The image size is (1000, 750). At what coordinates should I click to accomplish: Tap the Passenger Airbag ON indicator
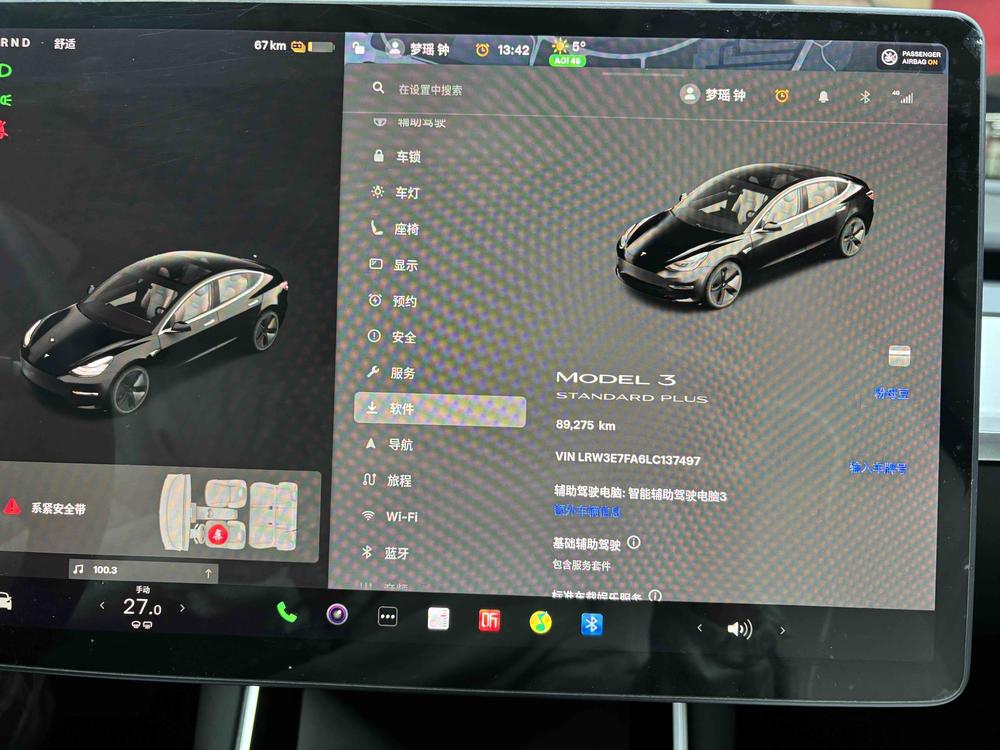pyautogui.click(x=911, y=58)
